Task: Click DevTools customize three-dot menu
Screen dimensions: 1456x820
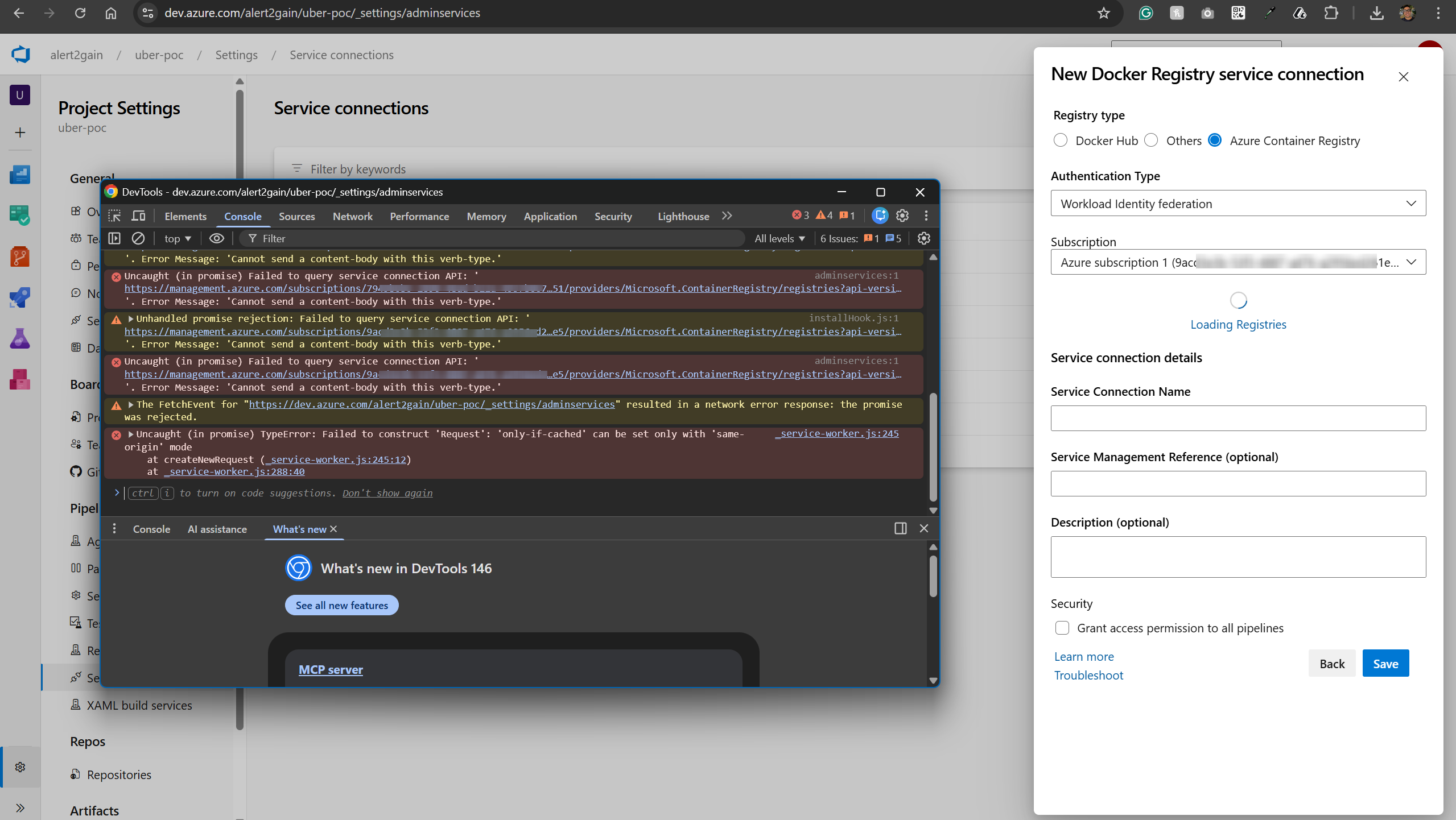Action: click(x=926, y=216)
